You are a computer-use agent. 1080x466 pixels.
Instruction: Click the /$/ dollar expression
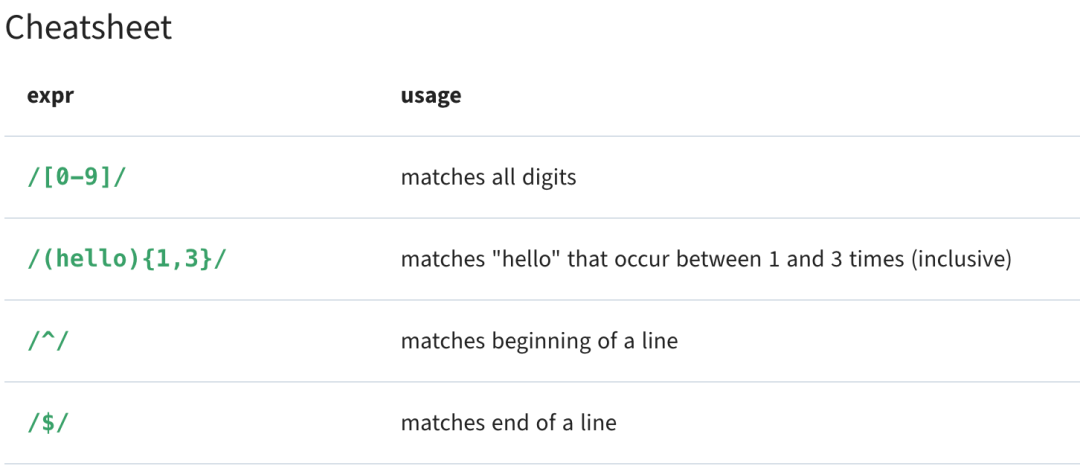point(48,423)
